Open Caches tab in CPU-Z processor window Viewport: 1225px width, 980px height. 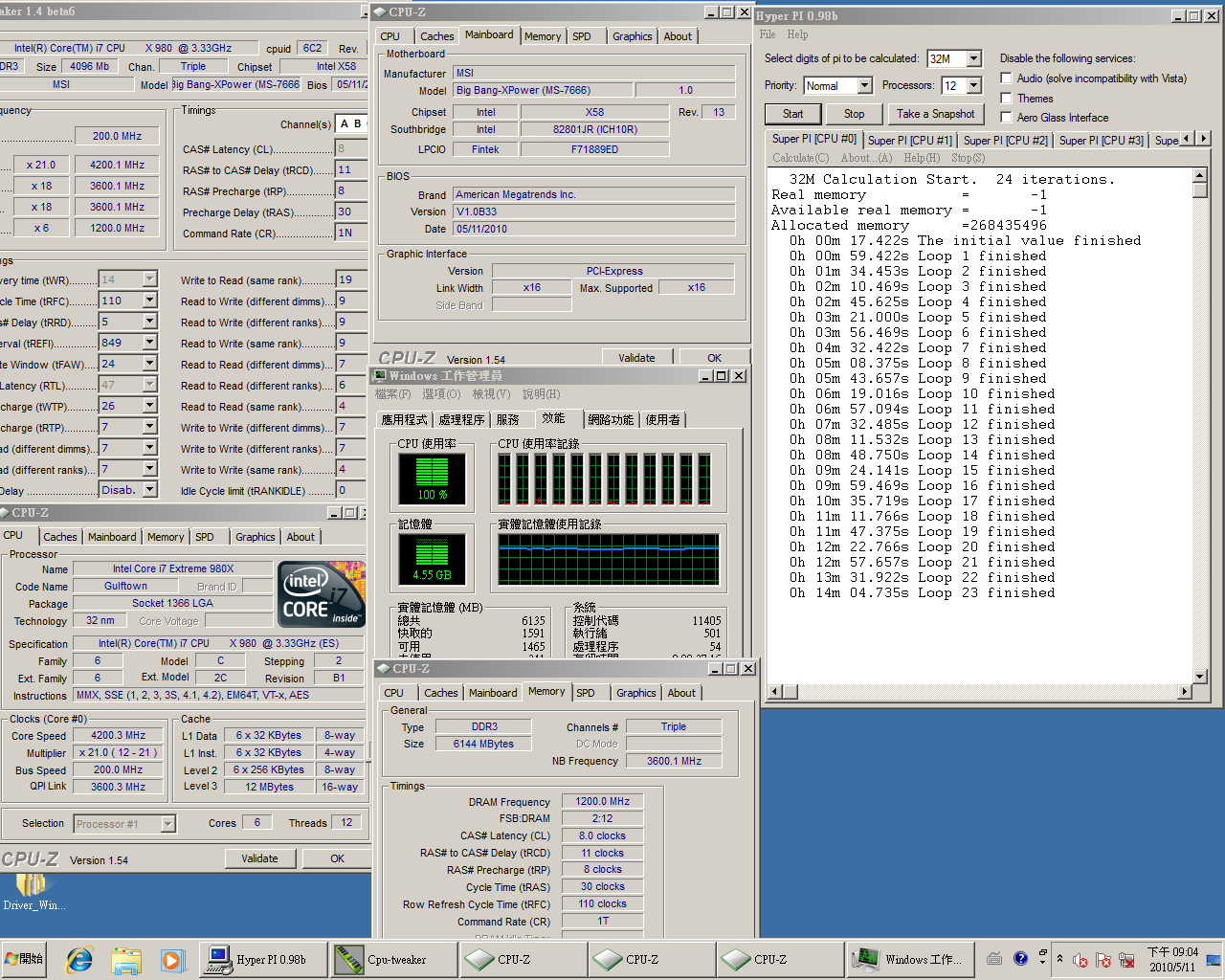(x=60, y=537)
